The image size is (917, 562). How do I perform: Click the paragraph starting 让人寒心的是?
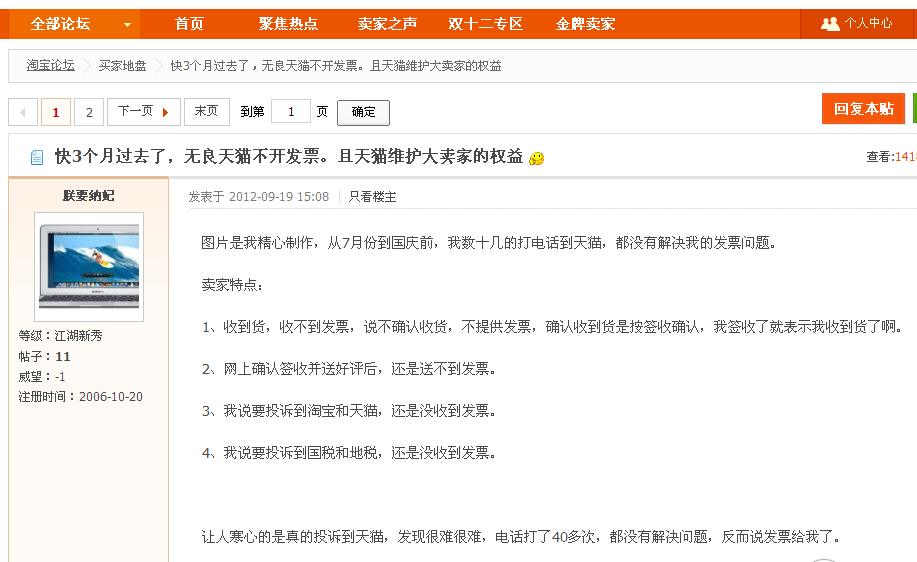(520, 537)
